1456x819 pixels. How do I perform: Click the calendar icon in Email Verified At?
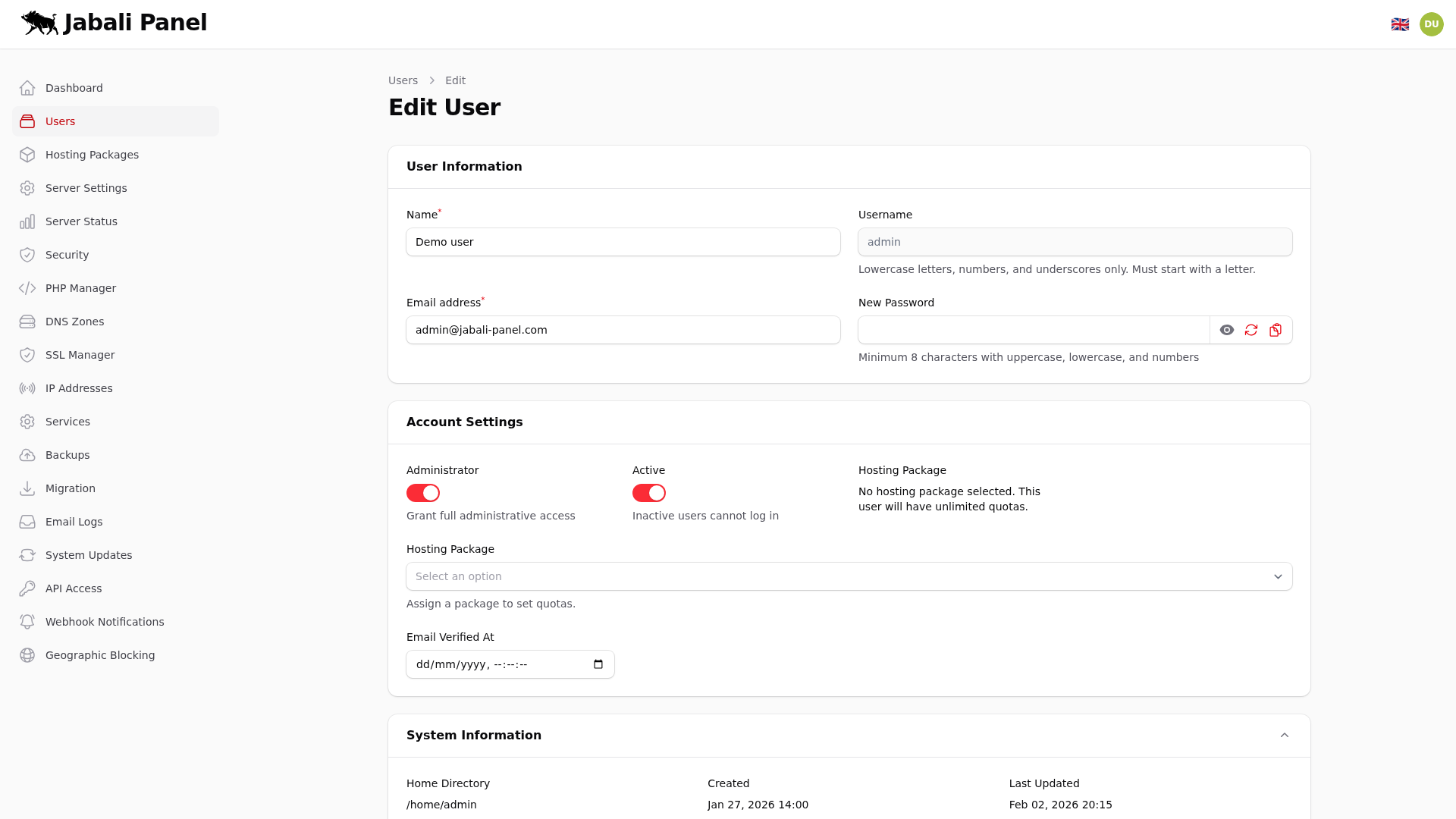598,664
